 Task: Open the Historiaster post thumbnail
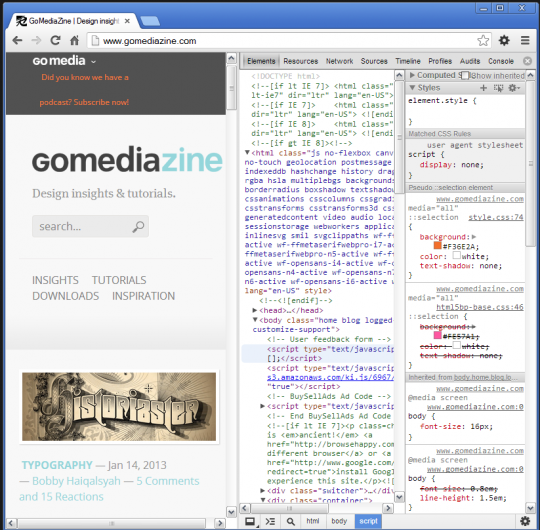point(119,407)
